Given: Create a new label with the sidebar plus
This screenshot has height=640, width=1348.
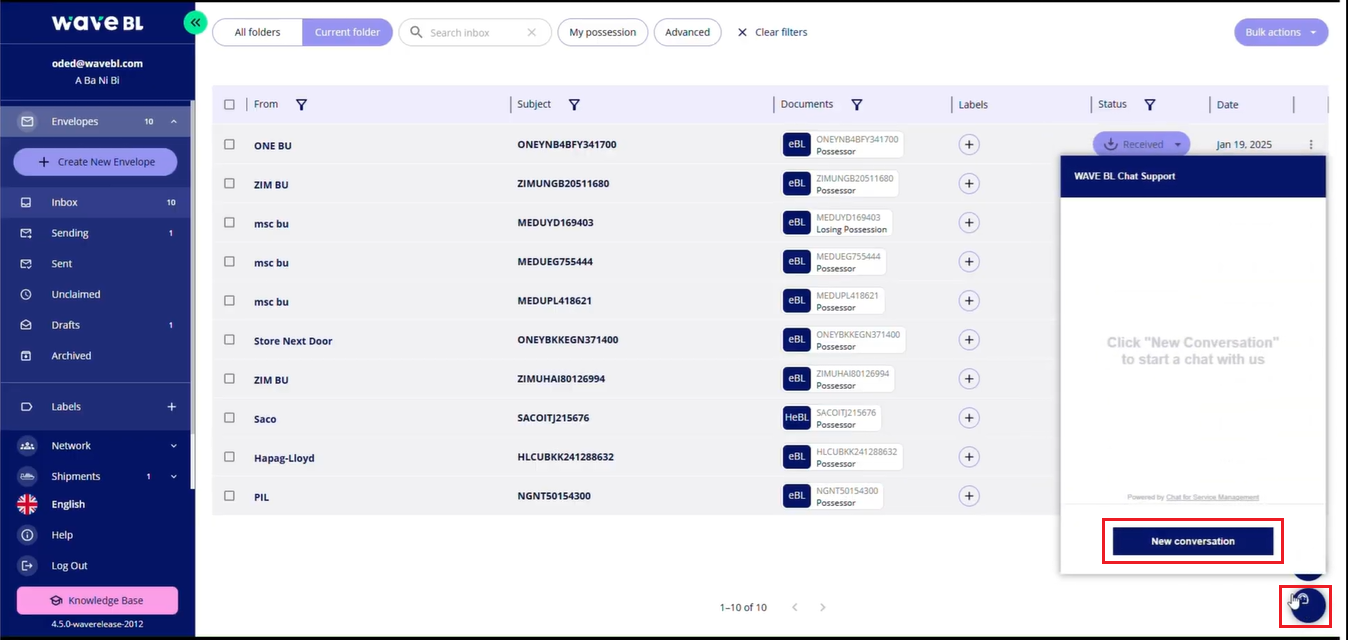Looking at the screenshot, I should coord(171,406).
